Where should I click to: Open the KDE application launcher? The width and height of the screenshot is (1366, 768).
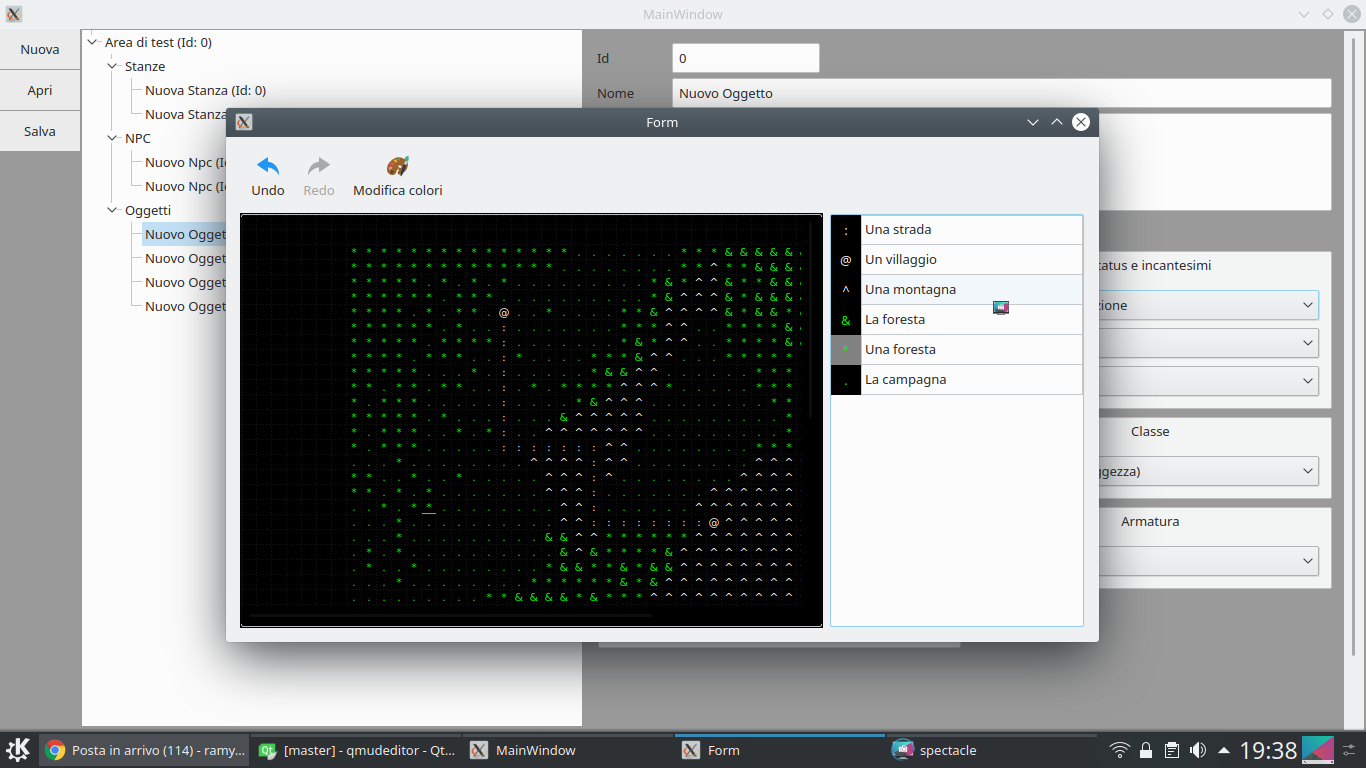coord(18,750)
